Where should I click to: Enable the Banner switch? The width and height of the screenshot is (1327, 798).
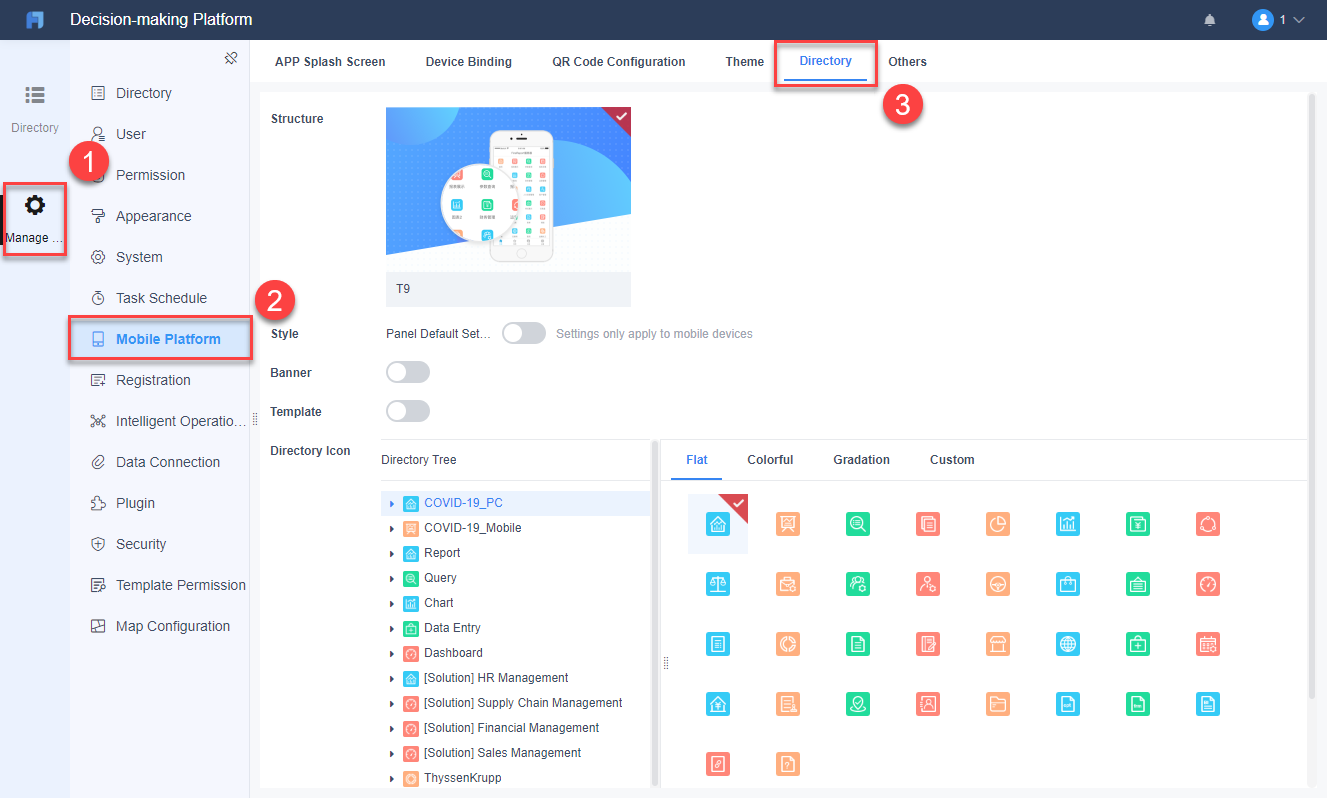(408, 372)
